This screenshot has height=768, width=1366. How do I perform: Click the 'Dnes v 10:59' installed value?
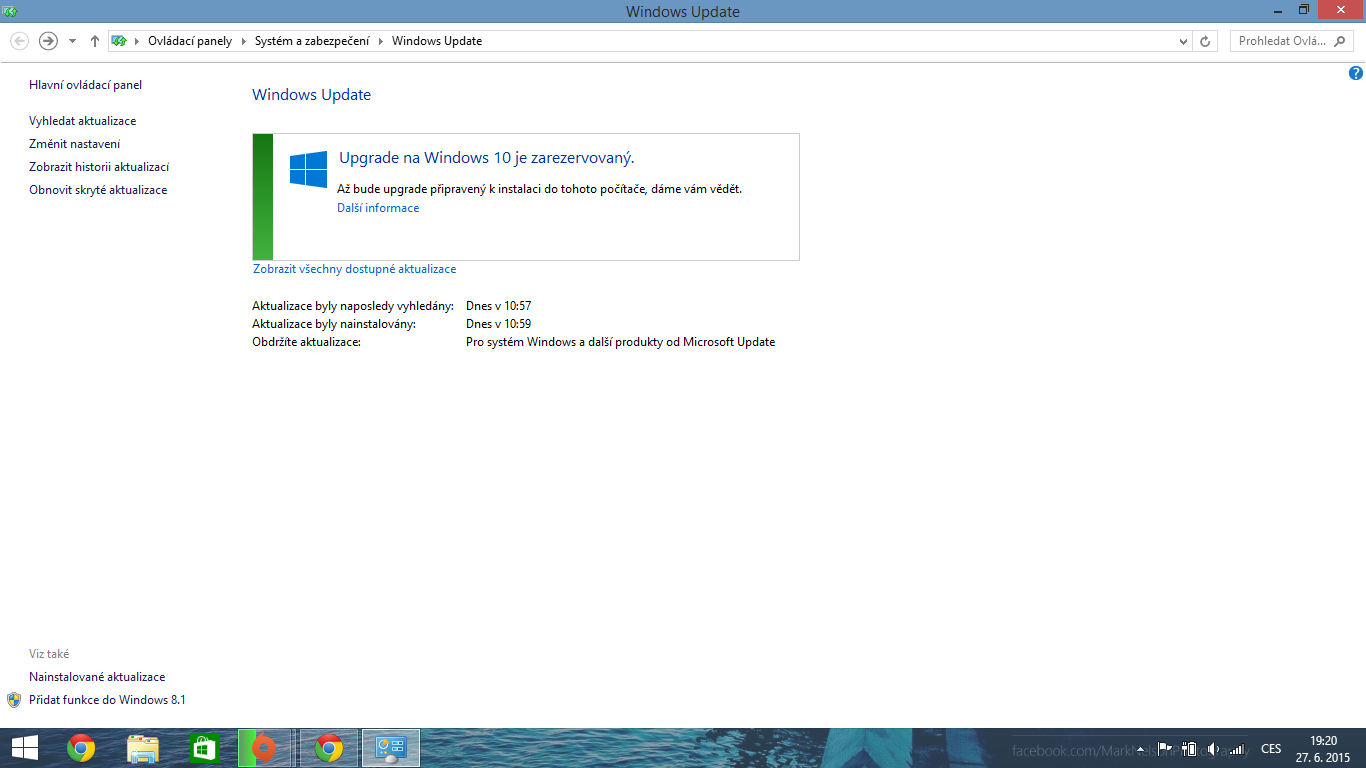498,324
